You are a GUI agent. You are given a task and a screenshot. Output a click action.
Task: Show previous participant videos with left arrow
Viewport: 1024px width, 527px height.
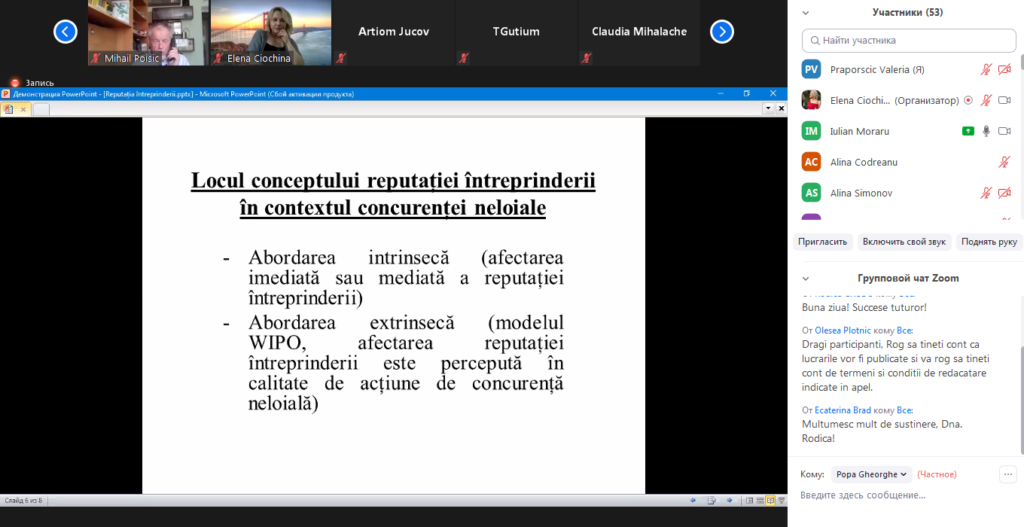point(65,31)
